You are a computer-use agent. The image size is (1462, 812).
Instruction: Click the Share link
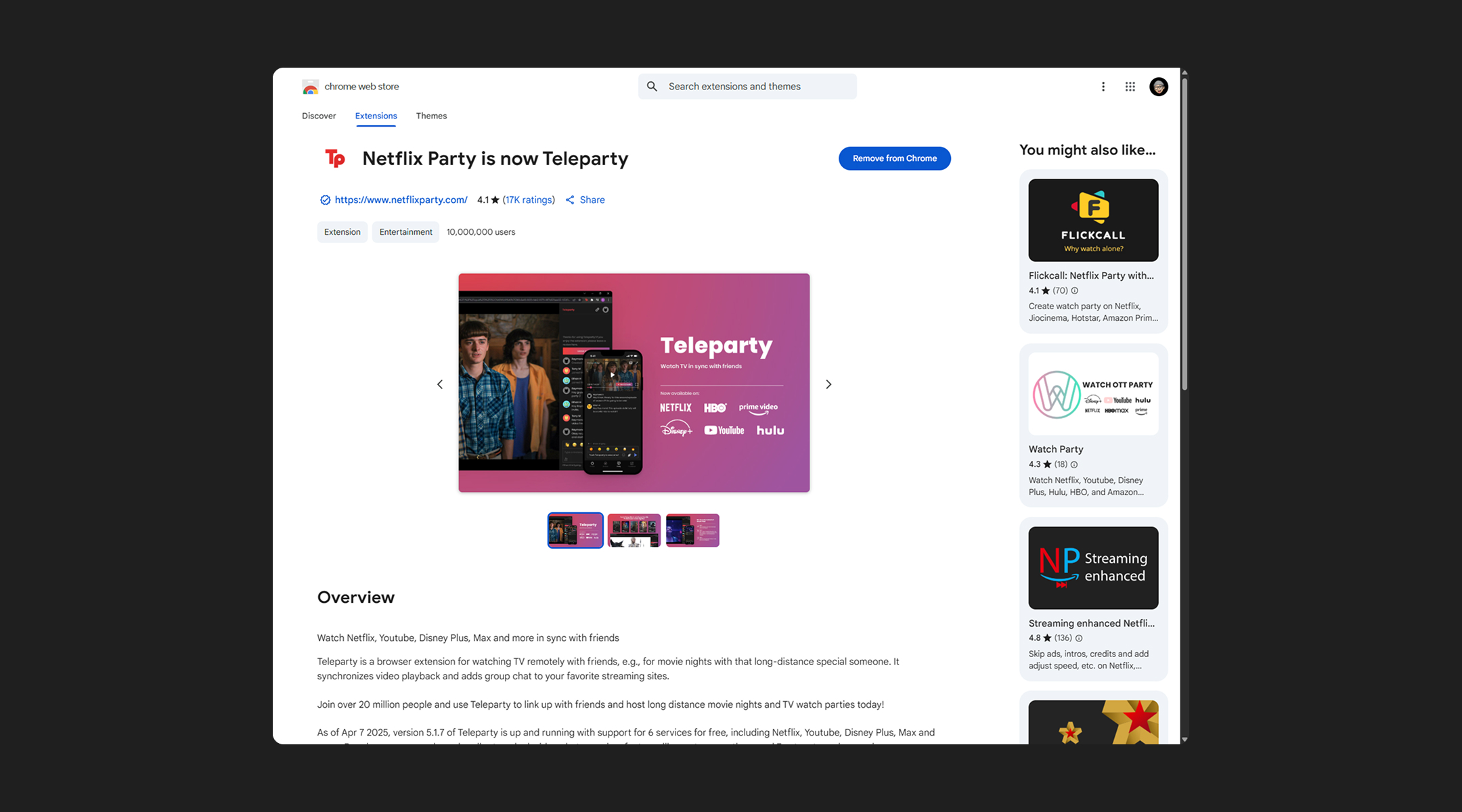(592, 200)
